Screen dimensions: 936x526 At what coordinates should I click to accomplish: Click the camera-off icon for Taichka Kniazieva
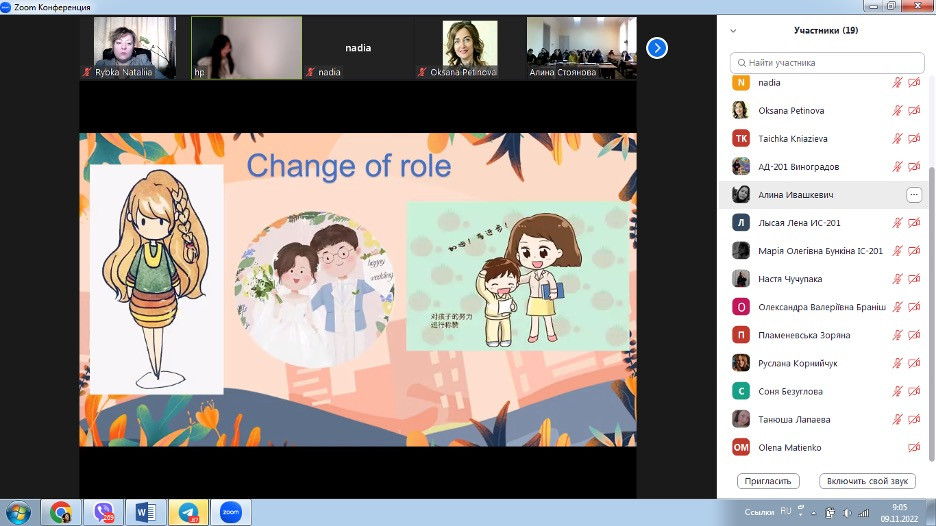click(914, 138)
